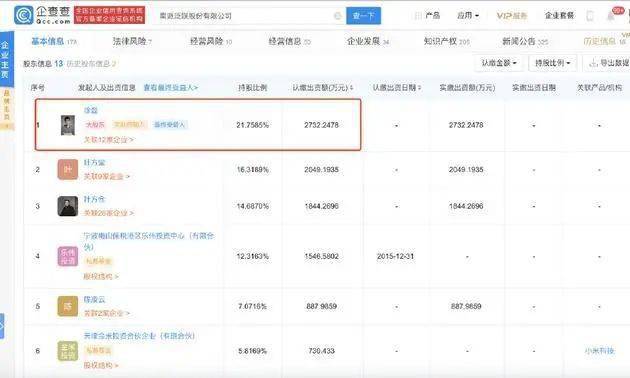The height and width of the screenshot is (378, 630).
Task: Expand 关联12家企业 link
Action: 108,139
